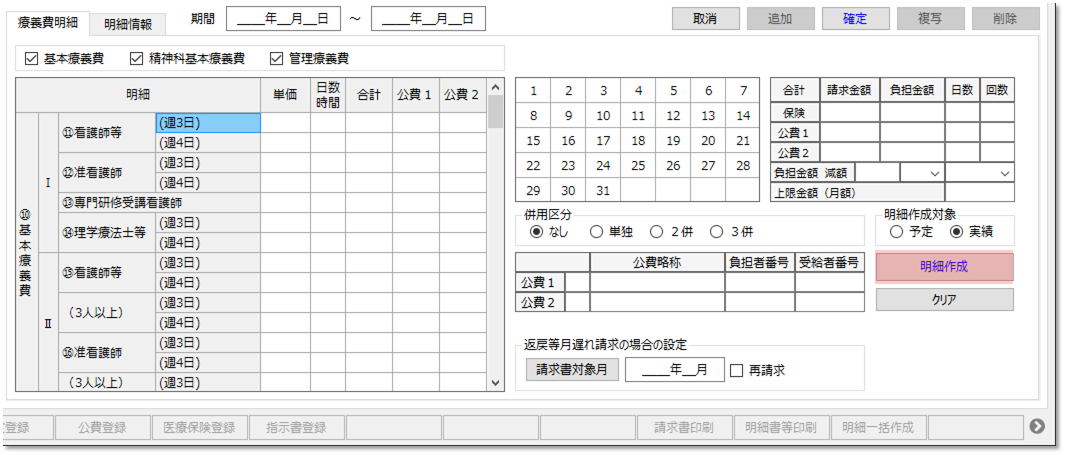Select 予定 as 明細作成対象
This screenshot has width=1065, height=455.
[x=896, y=232]
